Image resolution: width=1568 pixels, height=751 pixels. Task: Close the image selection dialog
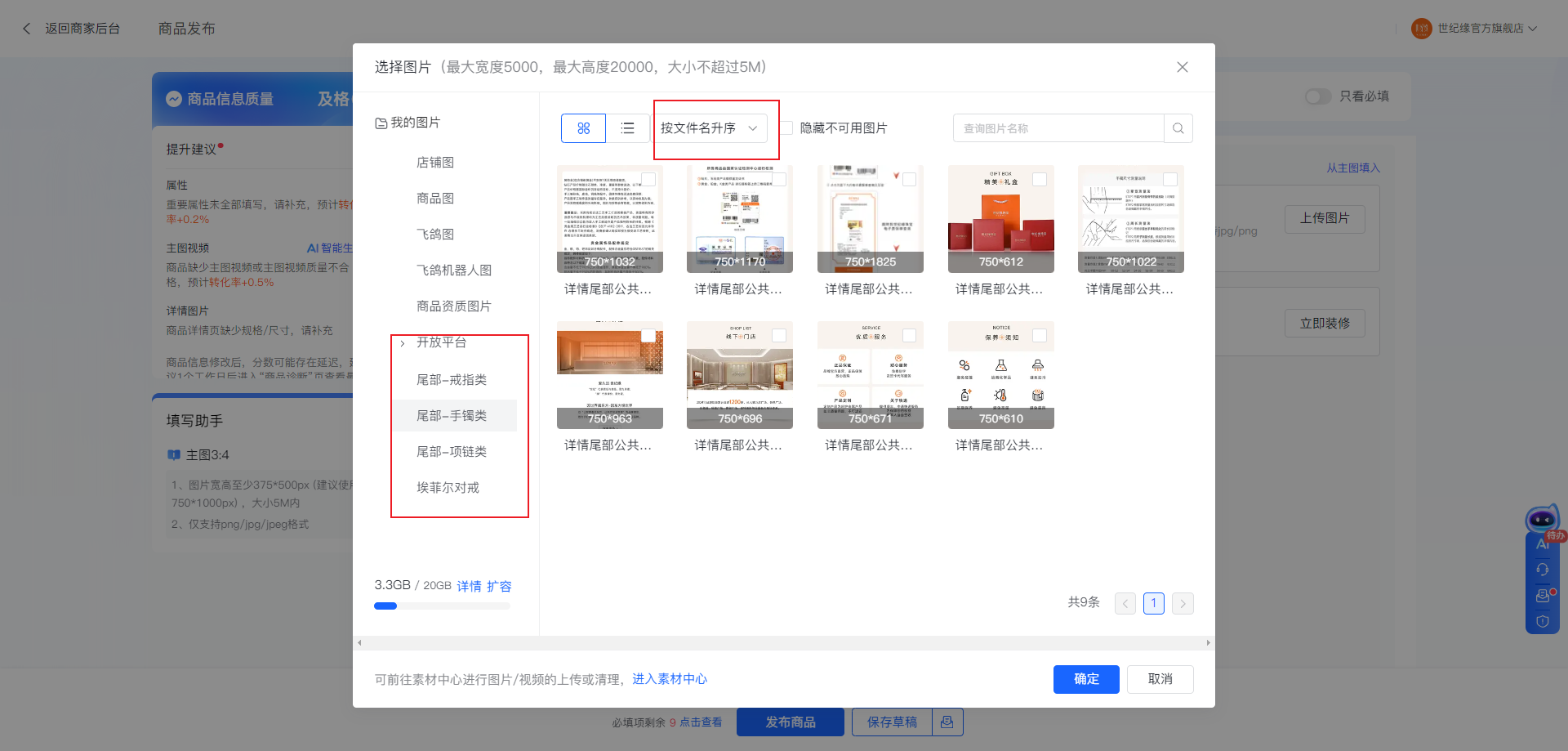(1182, 67)
